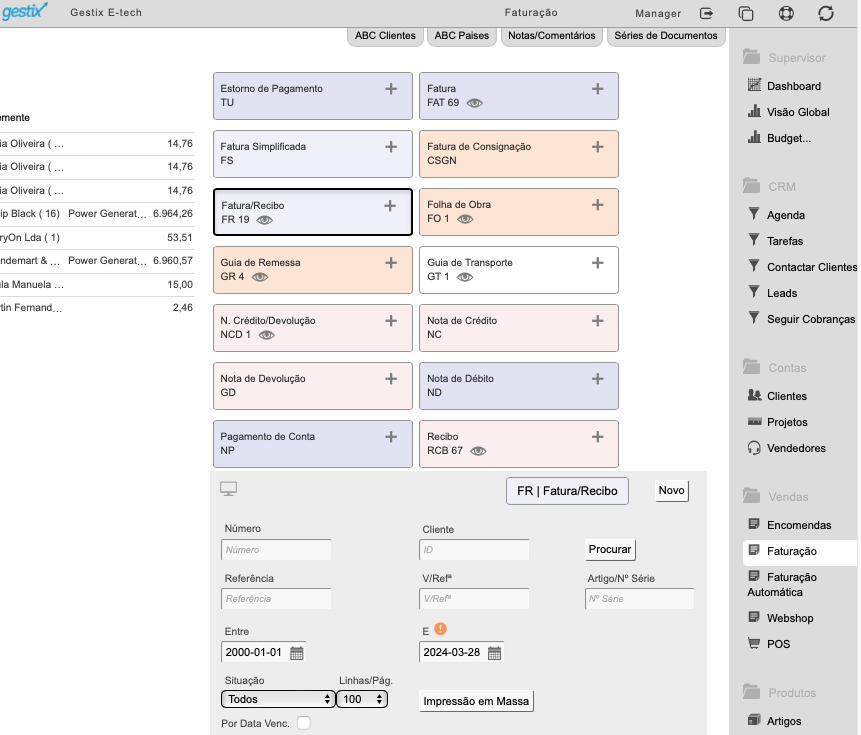Screen dimensions: 861x735
Task: Toggle eye icon on Fatura FAT 69
Action: pos(474,103)
